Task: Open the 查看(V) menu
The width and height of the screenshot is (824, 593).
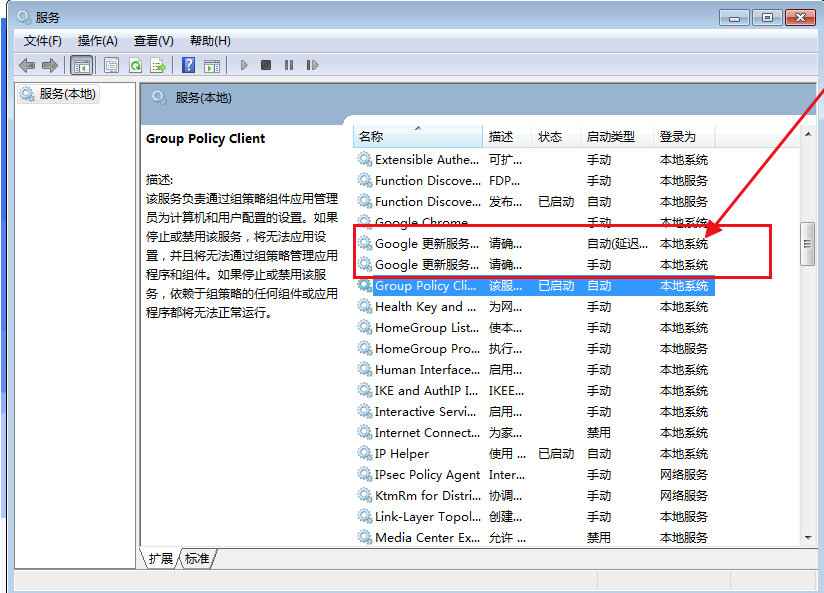Action: pos(153,41)
